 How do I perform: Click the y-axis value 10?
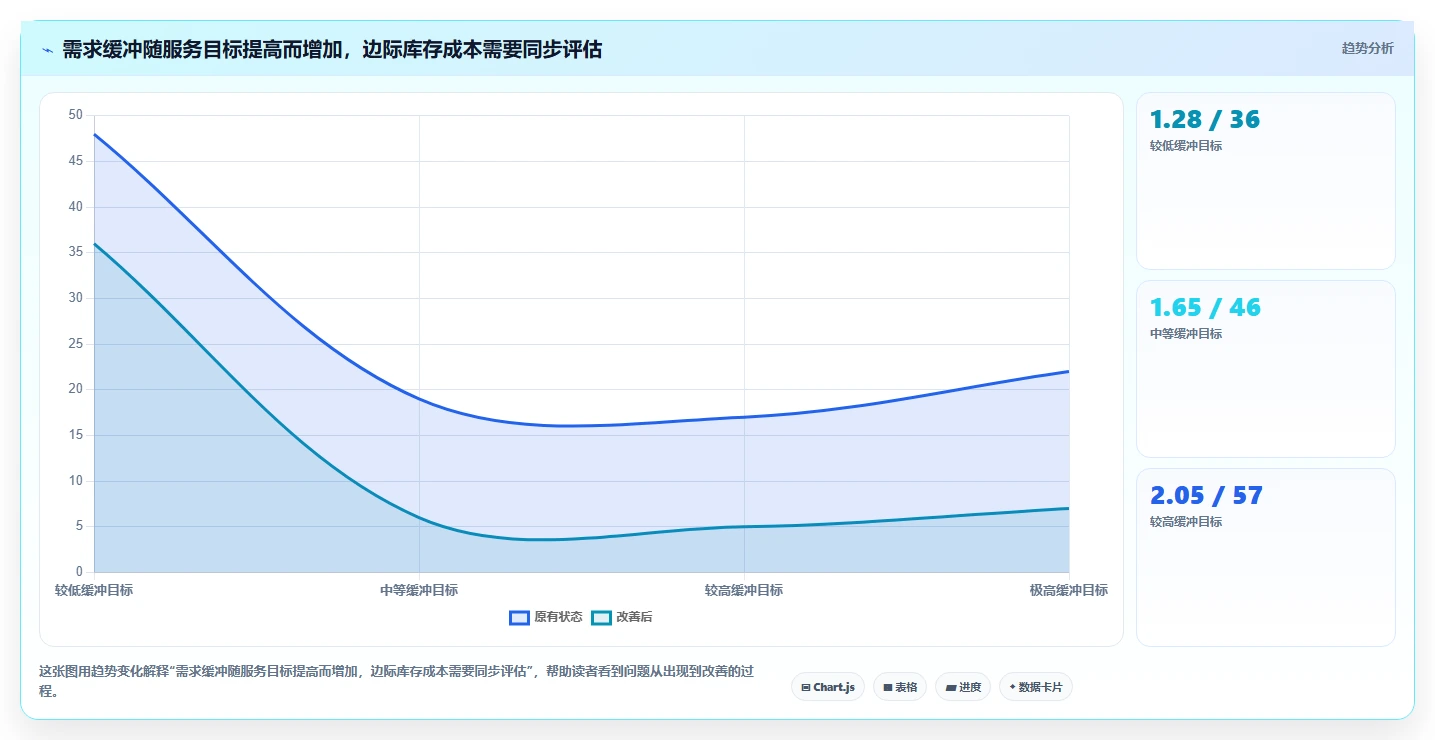76,481
